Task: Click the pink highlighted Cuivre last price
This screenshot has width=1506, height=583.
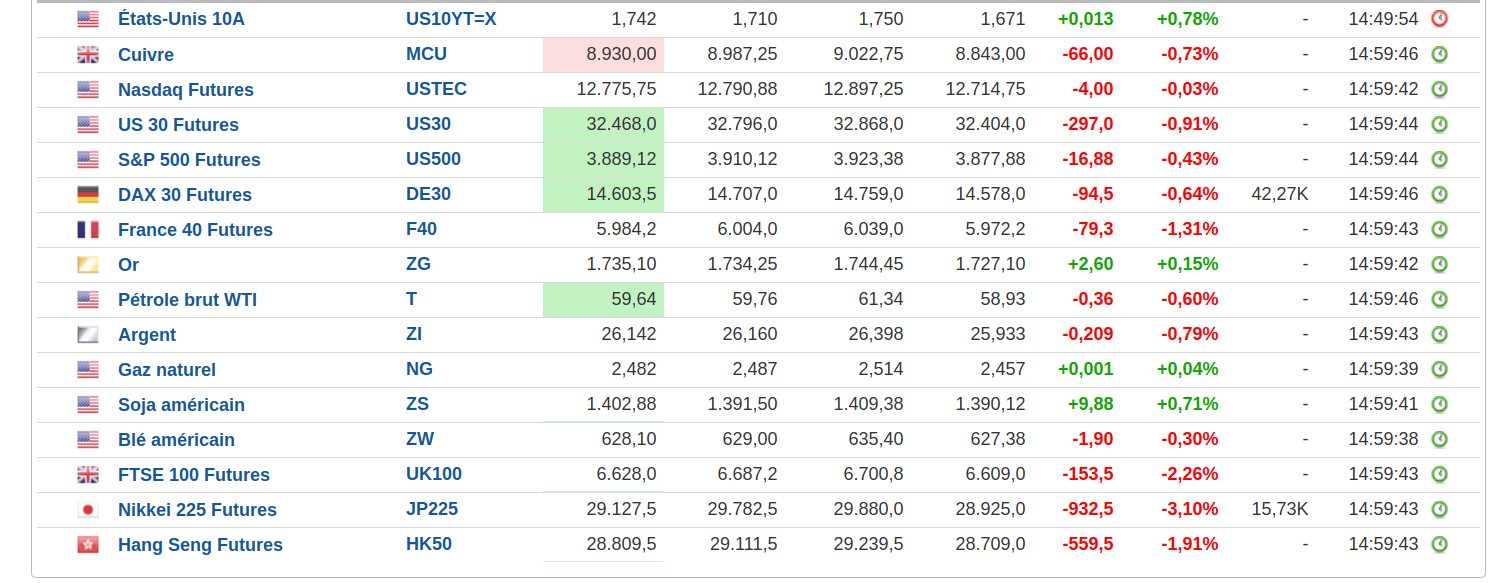Action: (603, 54)
